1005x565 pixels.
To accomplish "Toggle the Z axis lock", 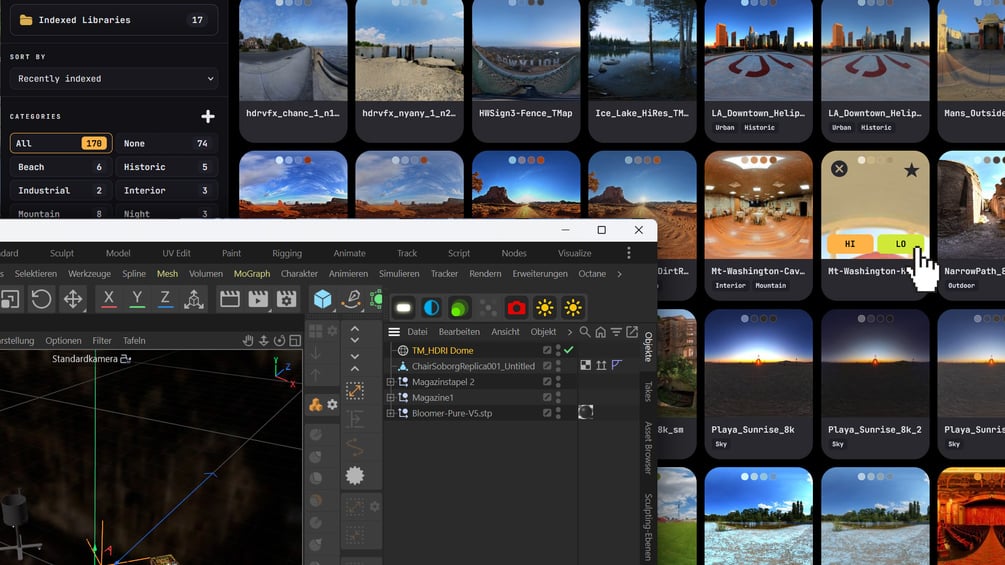I will click(x=165, y=299).
